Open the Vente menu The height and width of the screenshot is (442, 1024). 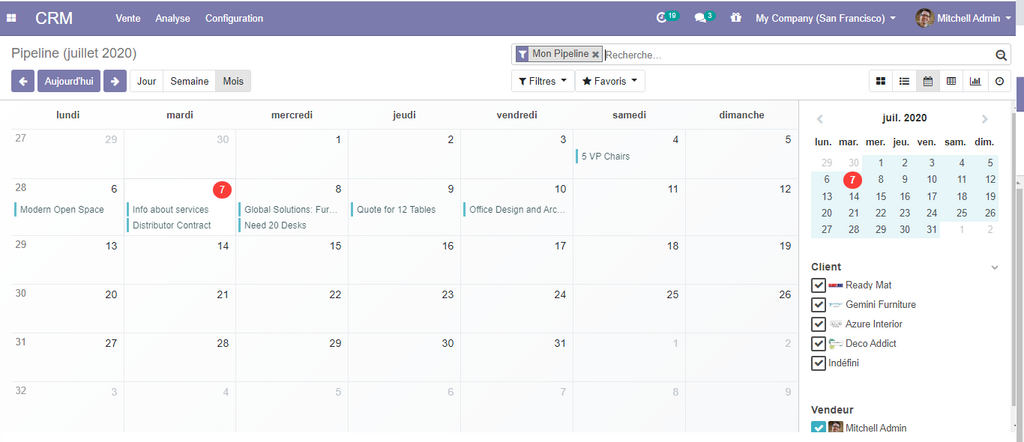click(x=128, y=18)
